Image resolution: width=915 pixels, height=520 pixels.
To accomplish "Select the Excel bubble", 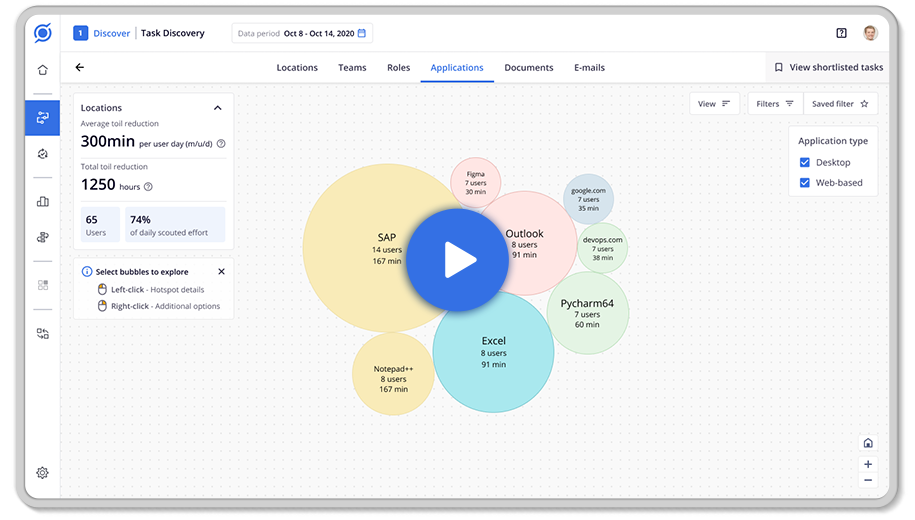I will [494, 353].
